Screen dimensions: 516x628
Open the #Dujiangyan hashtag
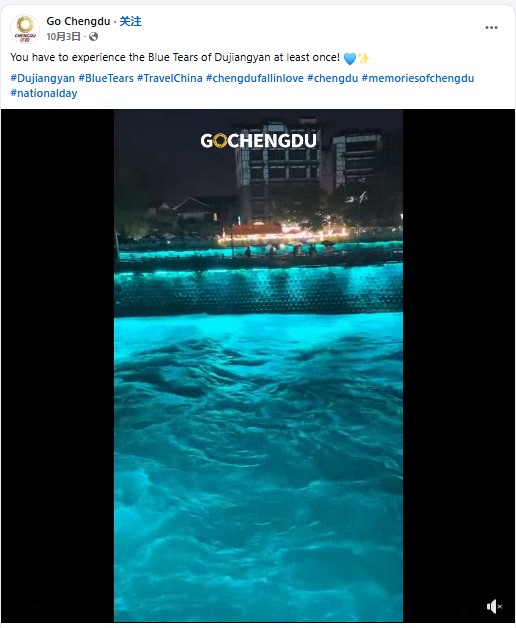point(42,78)
